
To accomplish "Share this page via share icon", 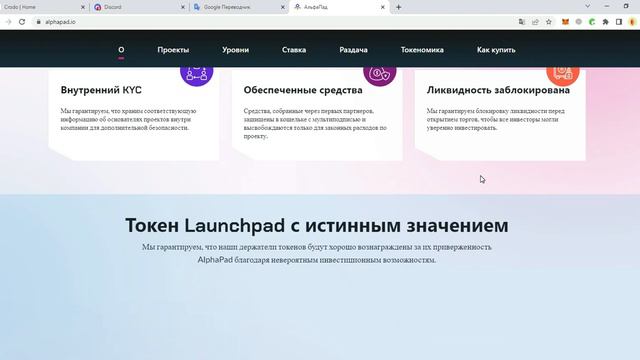I will [x=535, y=22].
